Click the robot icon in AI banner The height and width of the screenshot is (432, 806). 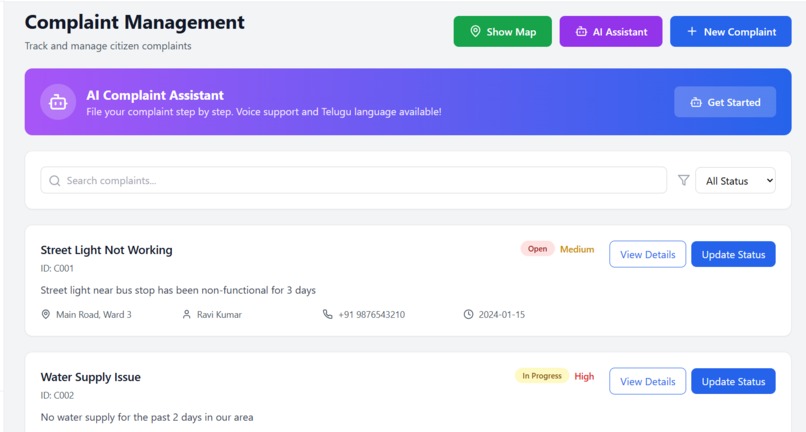(x=58, y=102)
